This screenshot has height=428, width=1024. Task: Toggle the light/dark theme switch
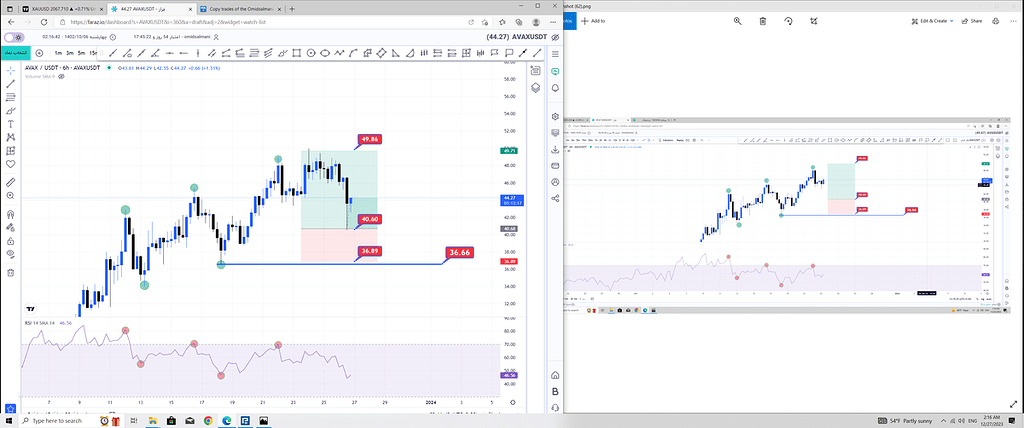point(14,38)
